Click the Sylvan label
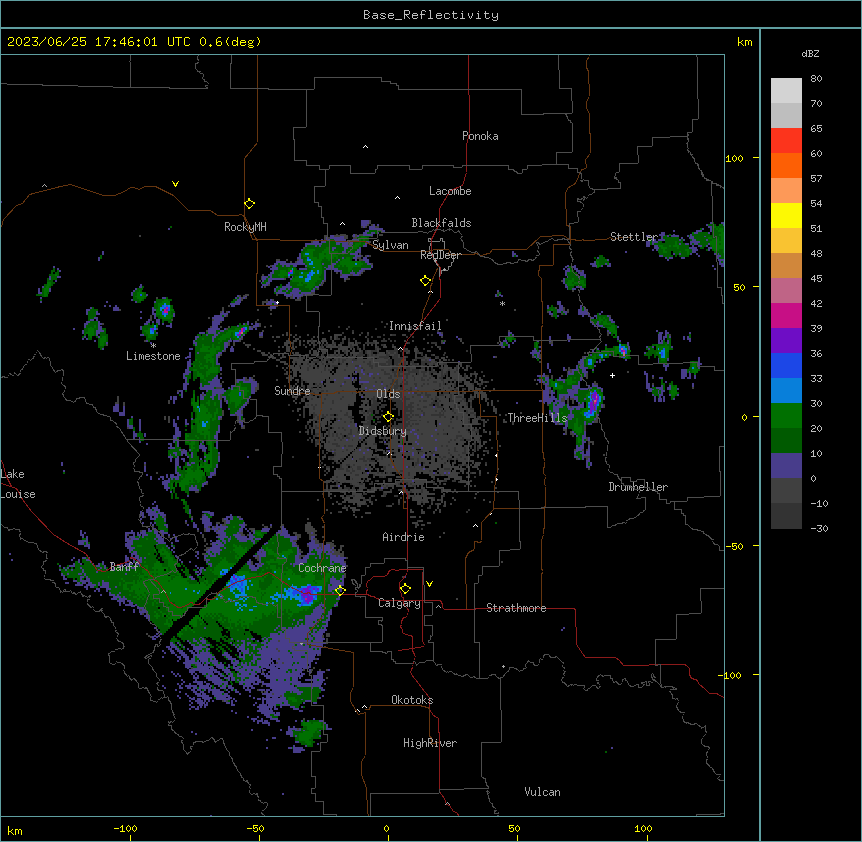The height and width of the screenshot is (842, 862). pos(390,245)
